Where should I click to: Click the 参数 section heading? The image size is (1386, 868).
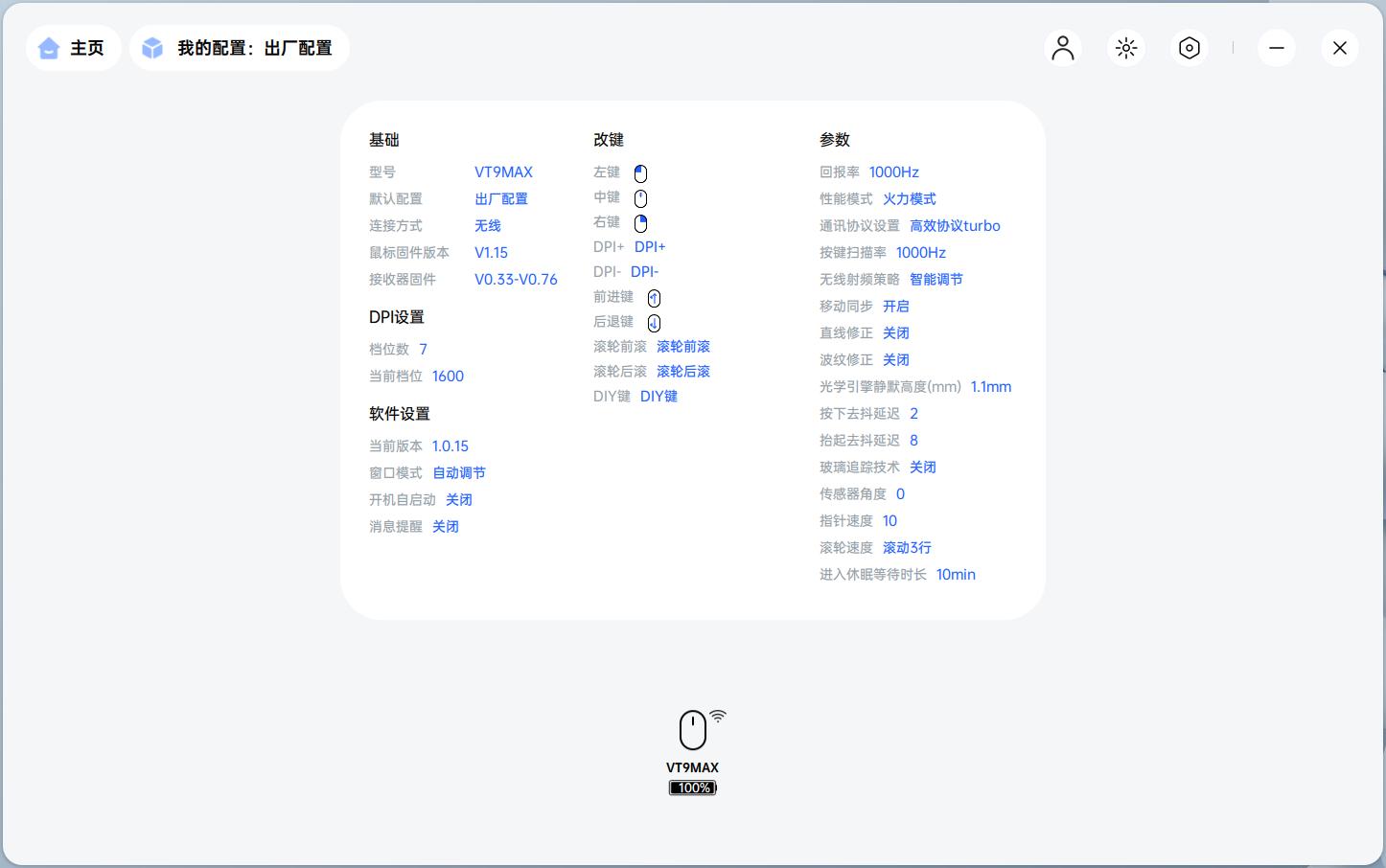tap(835, 140)
